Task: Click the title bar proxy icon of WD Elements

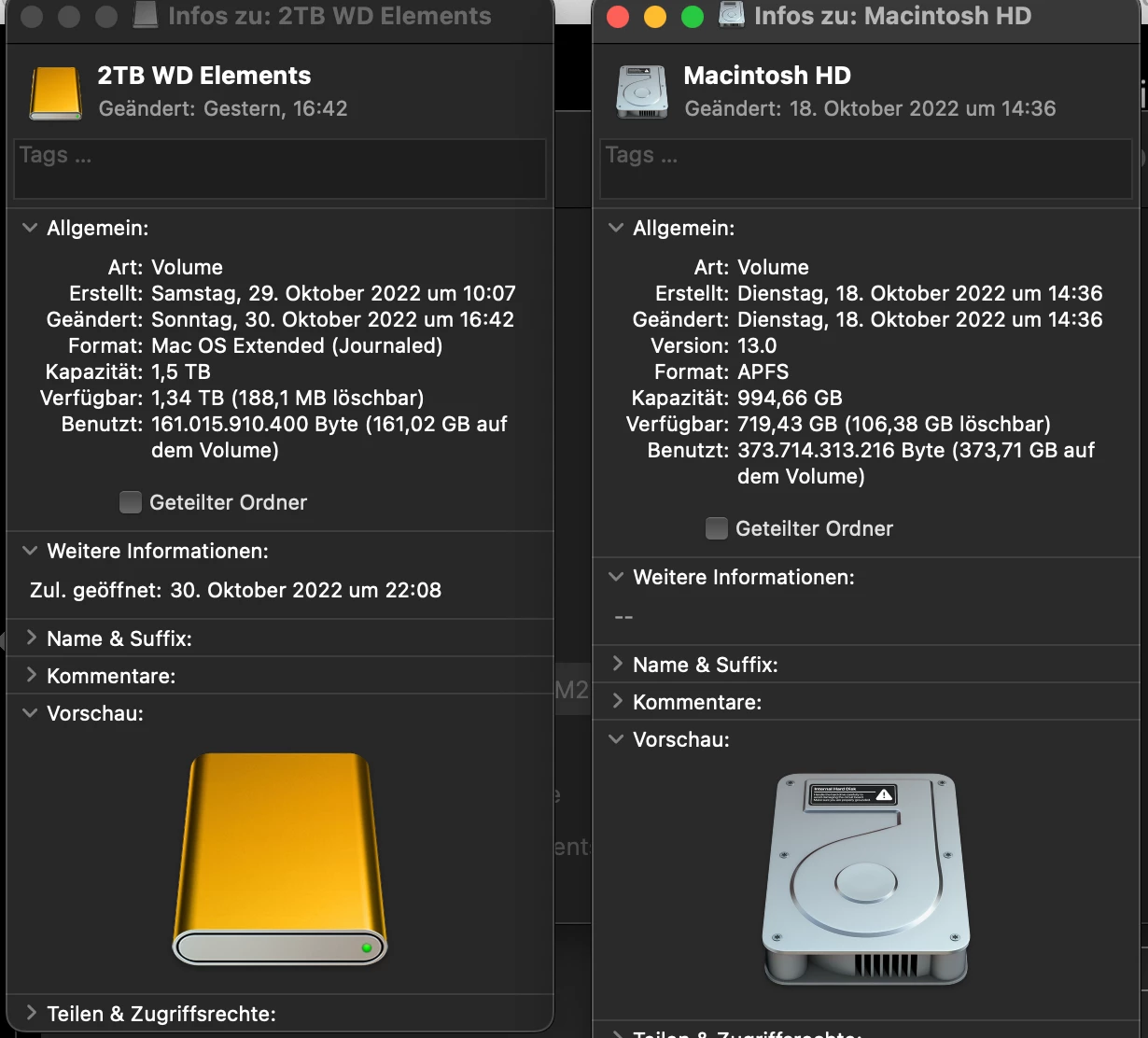Action: tap(146, 16)
